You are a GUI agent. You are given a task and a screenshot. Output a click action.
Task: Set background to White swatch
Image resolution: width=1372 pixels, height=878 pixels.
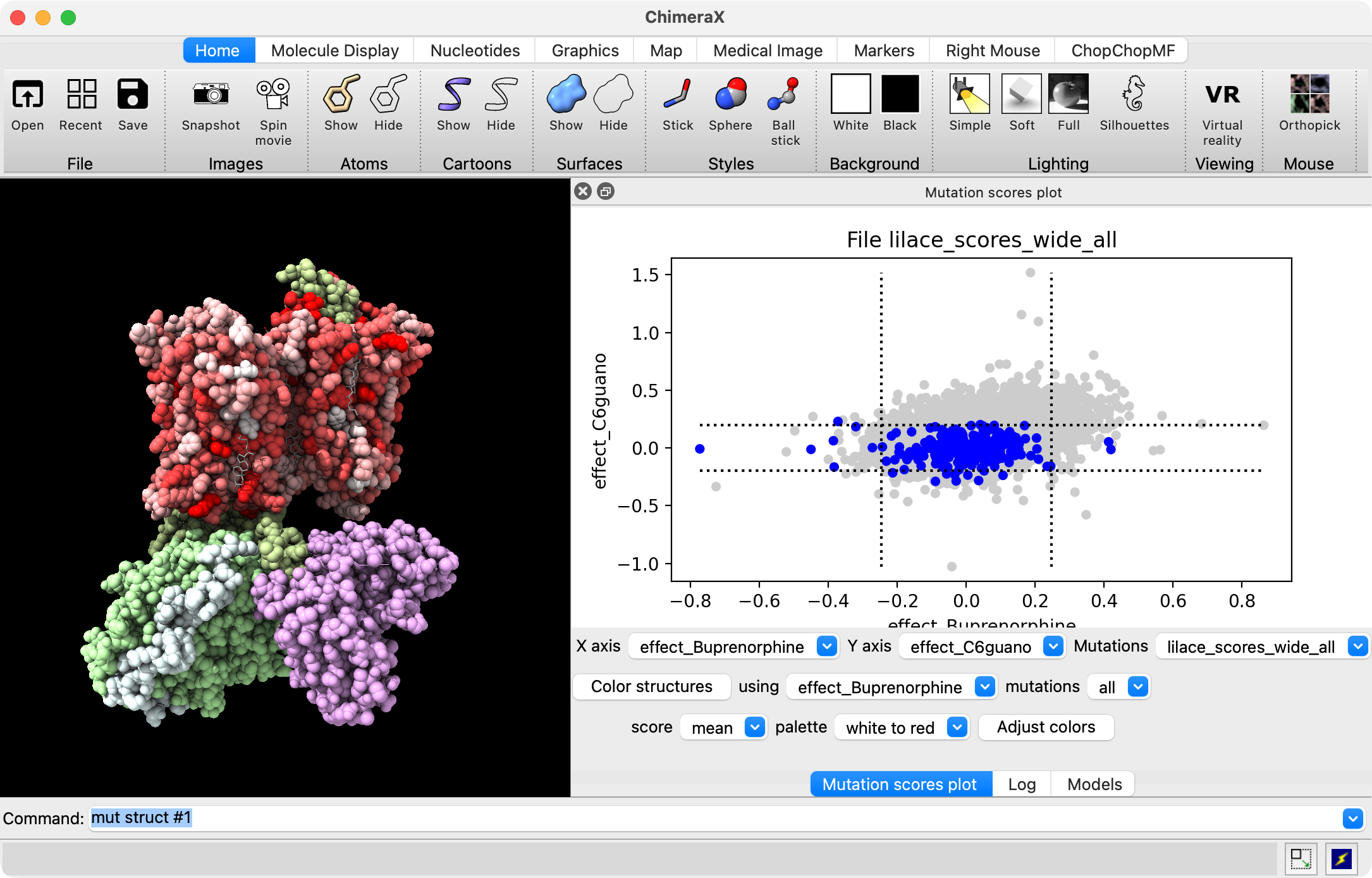tap(850, 95)
